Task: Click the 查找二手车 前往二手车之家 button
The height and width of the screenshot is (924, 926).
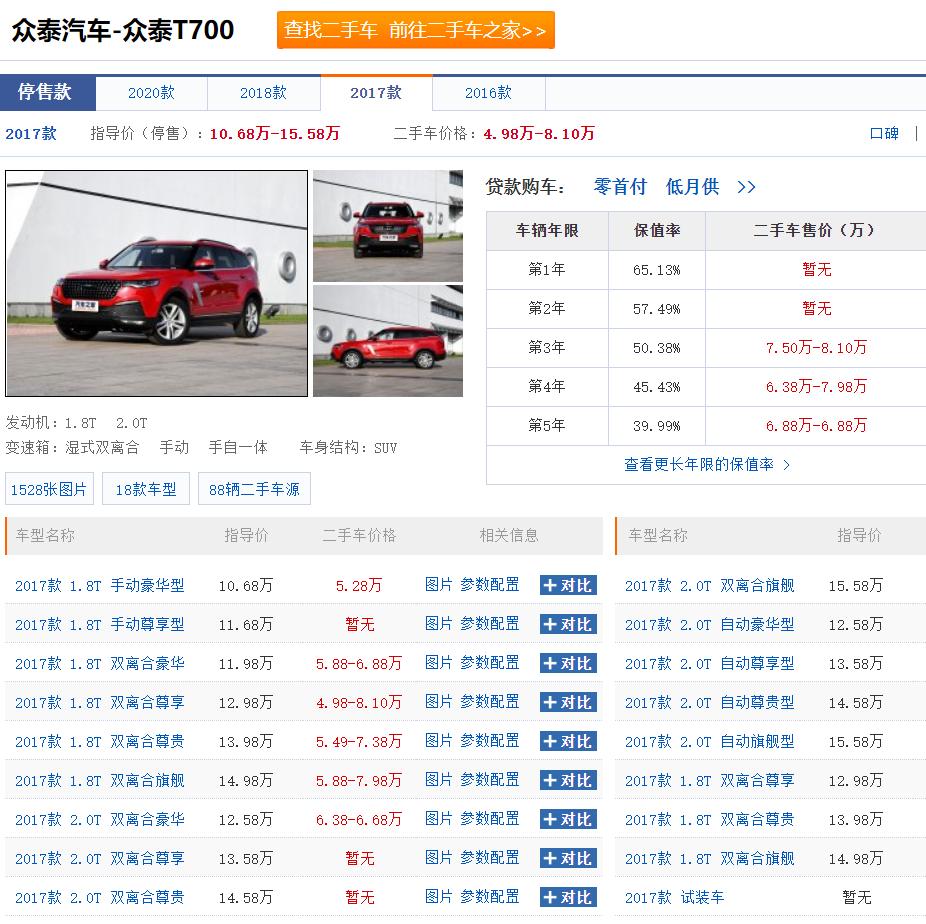Action: point(414,30)
